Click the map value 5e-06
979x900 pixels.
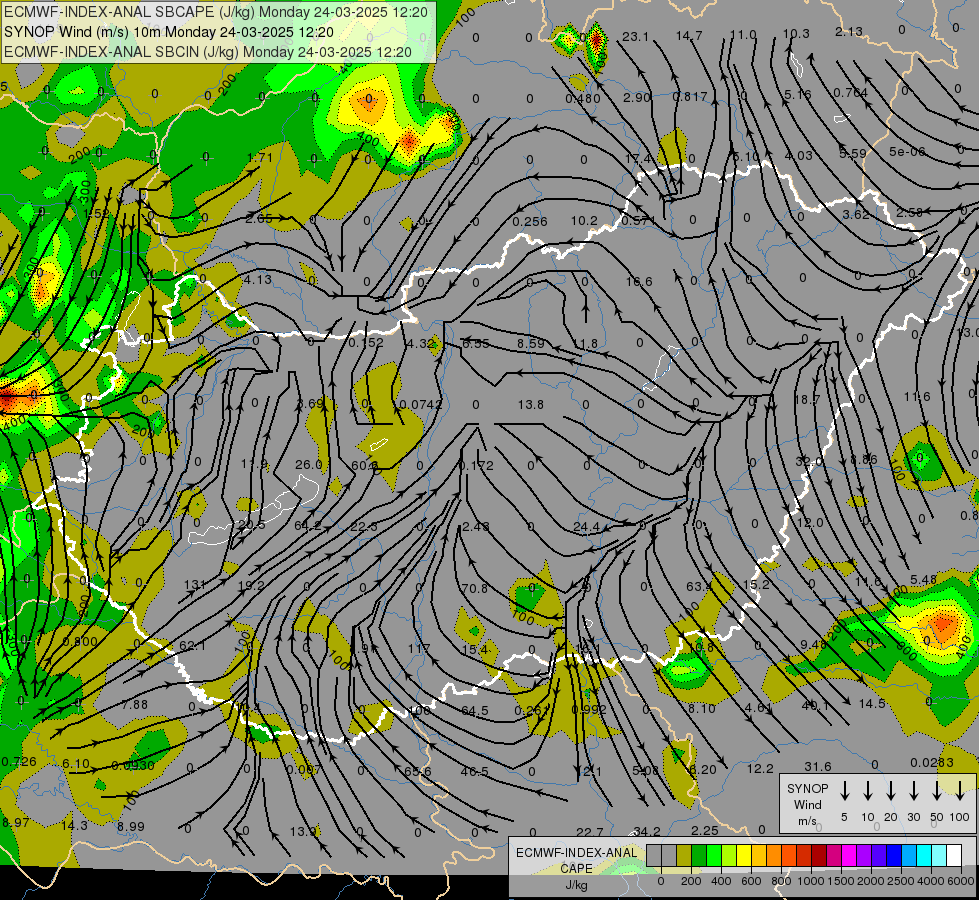click(x=907, y=152)
